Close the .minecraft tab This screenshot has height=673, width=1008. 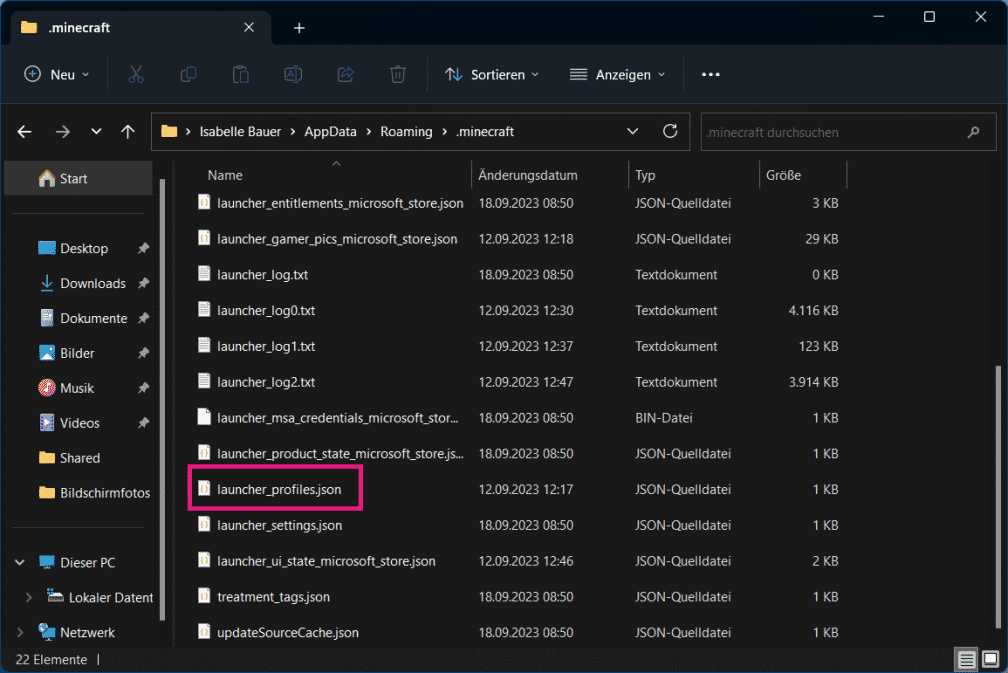(x=249, y=27)
